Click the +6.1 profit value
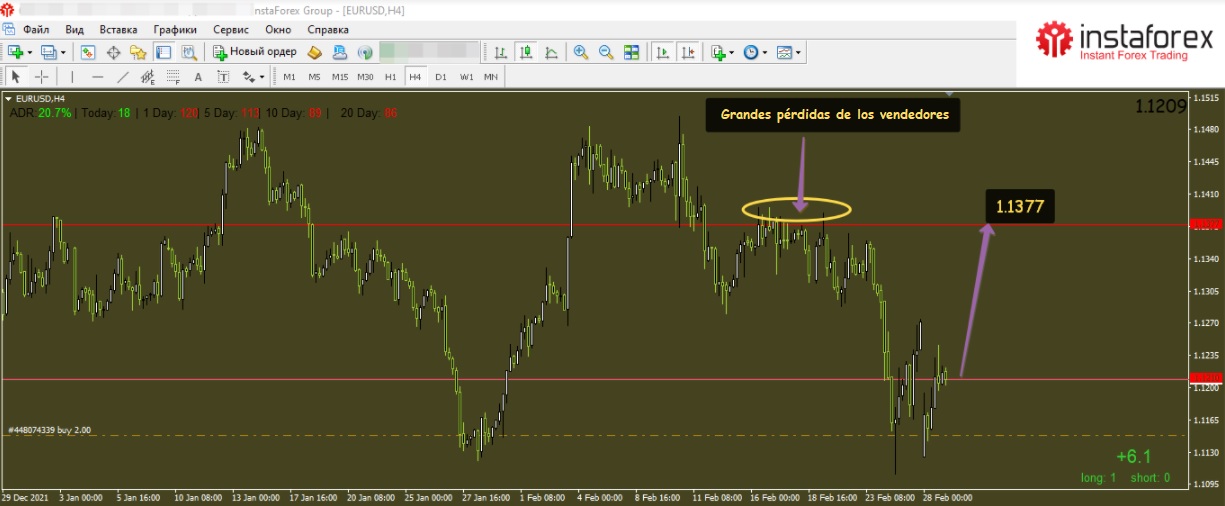This screenshot has height=506, width=1225. pyautogui.click(x=1133, y=457)
